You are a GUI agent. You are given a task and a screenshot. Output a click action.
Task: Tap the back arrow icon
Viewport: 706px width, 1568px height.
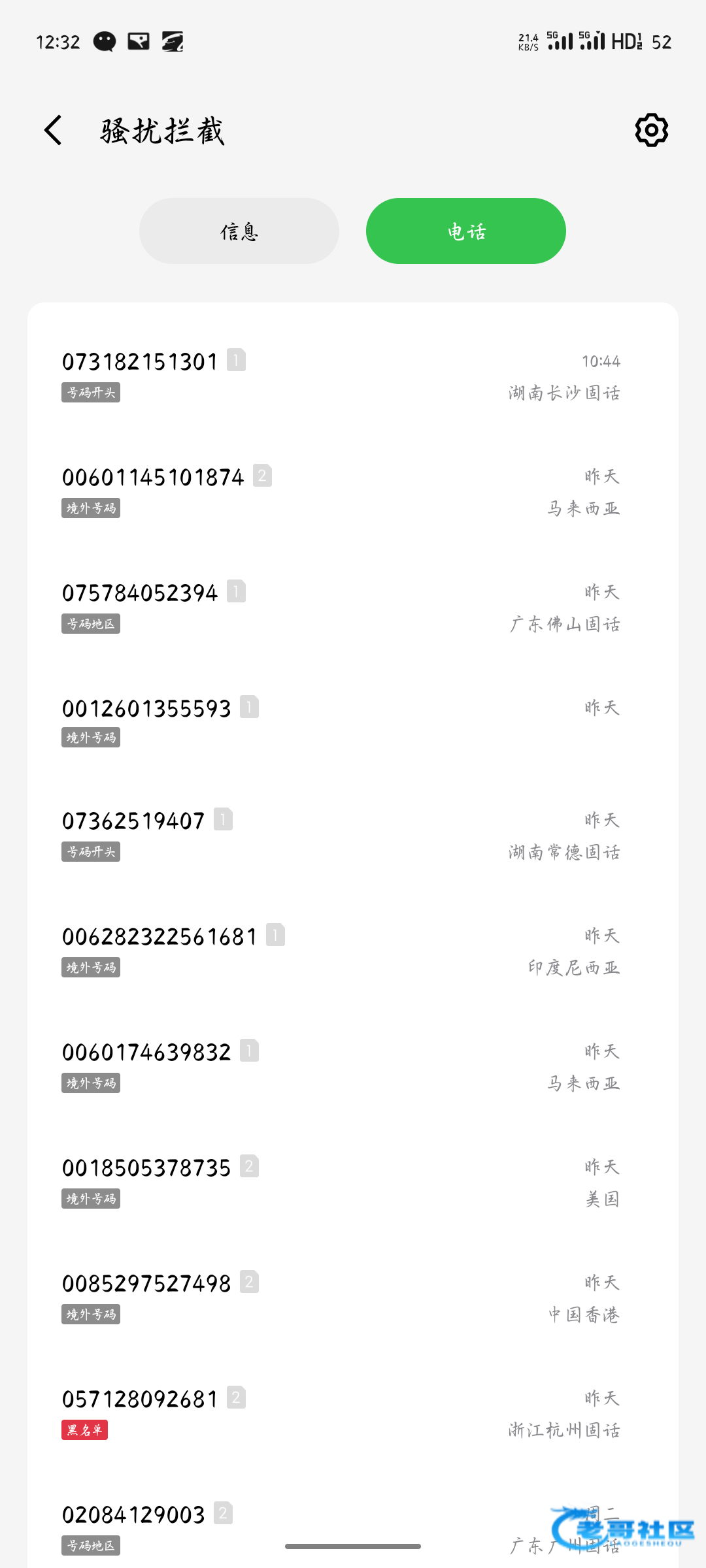tap(54, 130)
